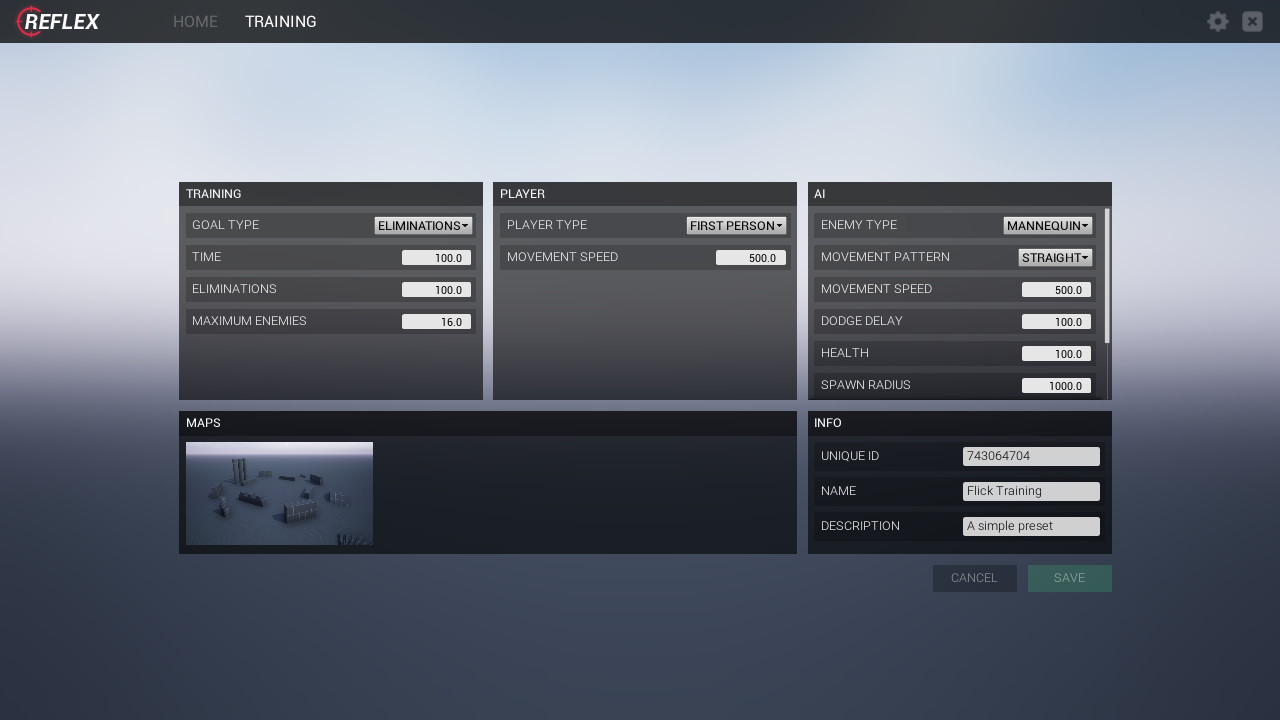
Task: Select the TRAINING tab
Action: pos(280,21)
